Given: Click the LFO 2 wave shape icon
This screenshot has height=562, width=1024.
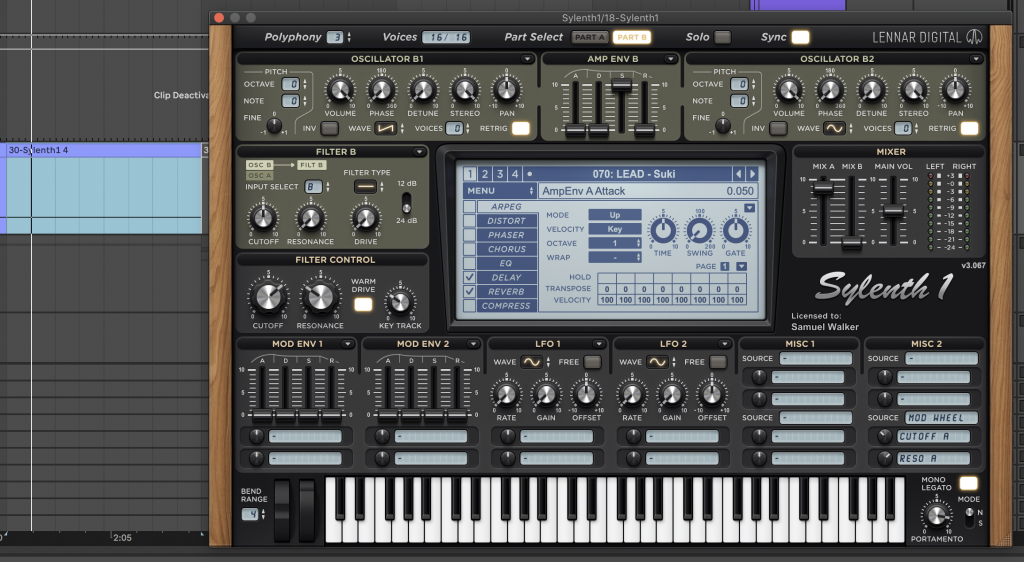Looking at the screenshot, I should pos(656,362).
